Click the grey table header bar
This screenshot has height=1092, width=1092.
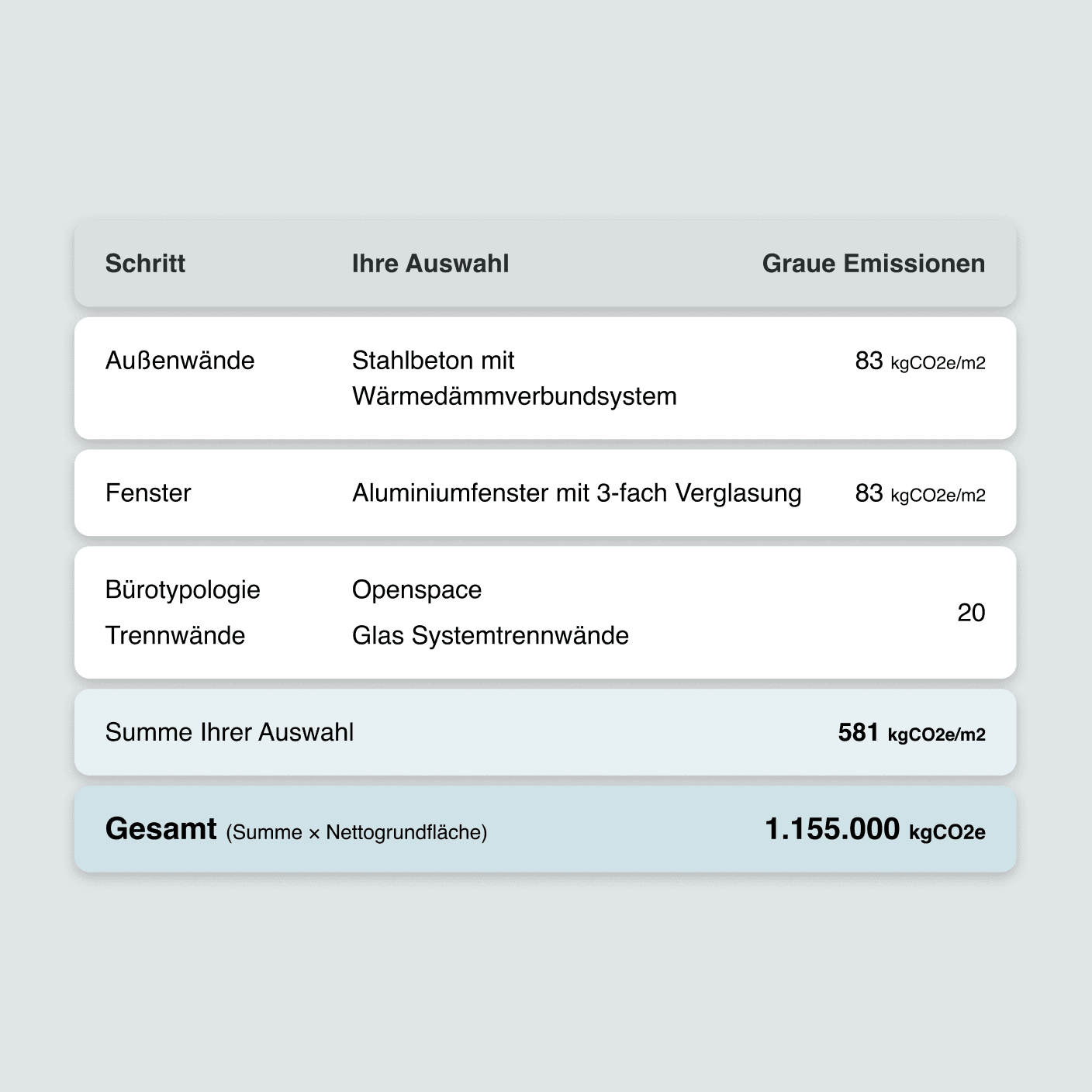[545, 264]
